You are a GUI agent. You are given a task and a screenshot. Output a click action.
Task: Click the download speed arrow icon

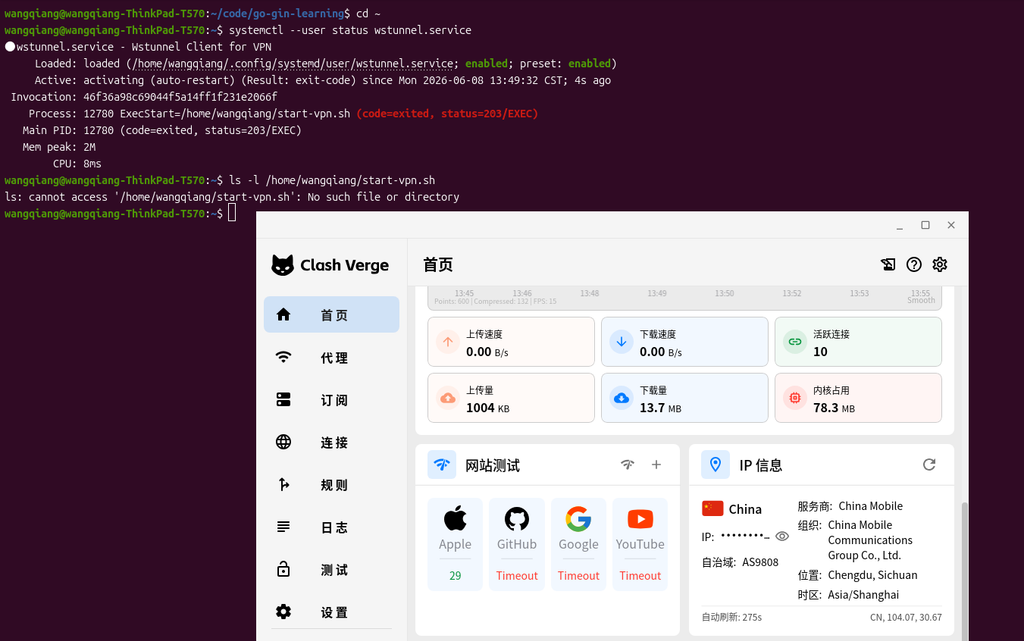click(x=622, y=341)
